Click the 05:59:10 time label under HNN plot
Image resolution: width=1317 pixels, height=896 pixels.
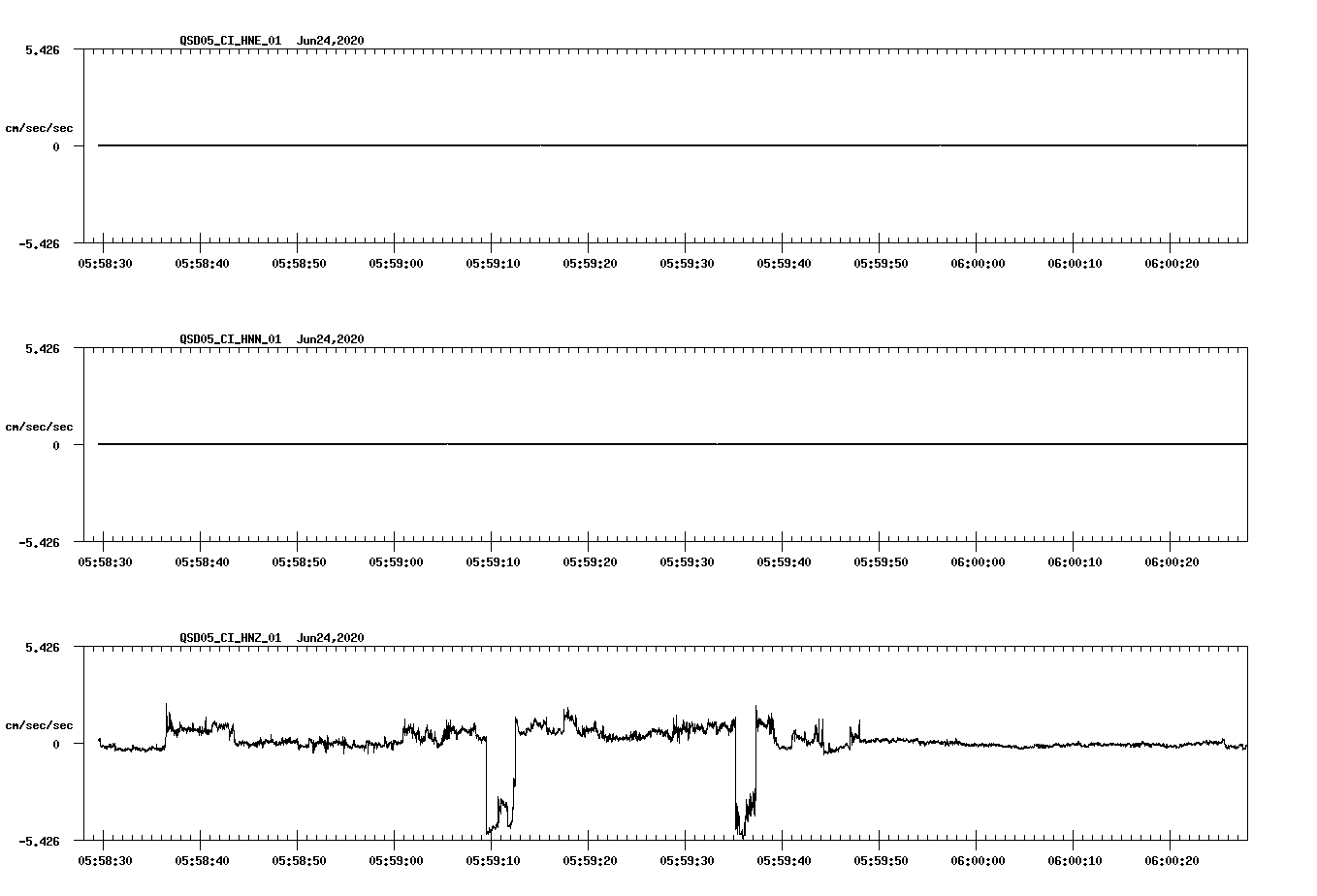coord(493,561)
